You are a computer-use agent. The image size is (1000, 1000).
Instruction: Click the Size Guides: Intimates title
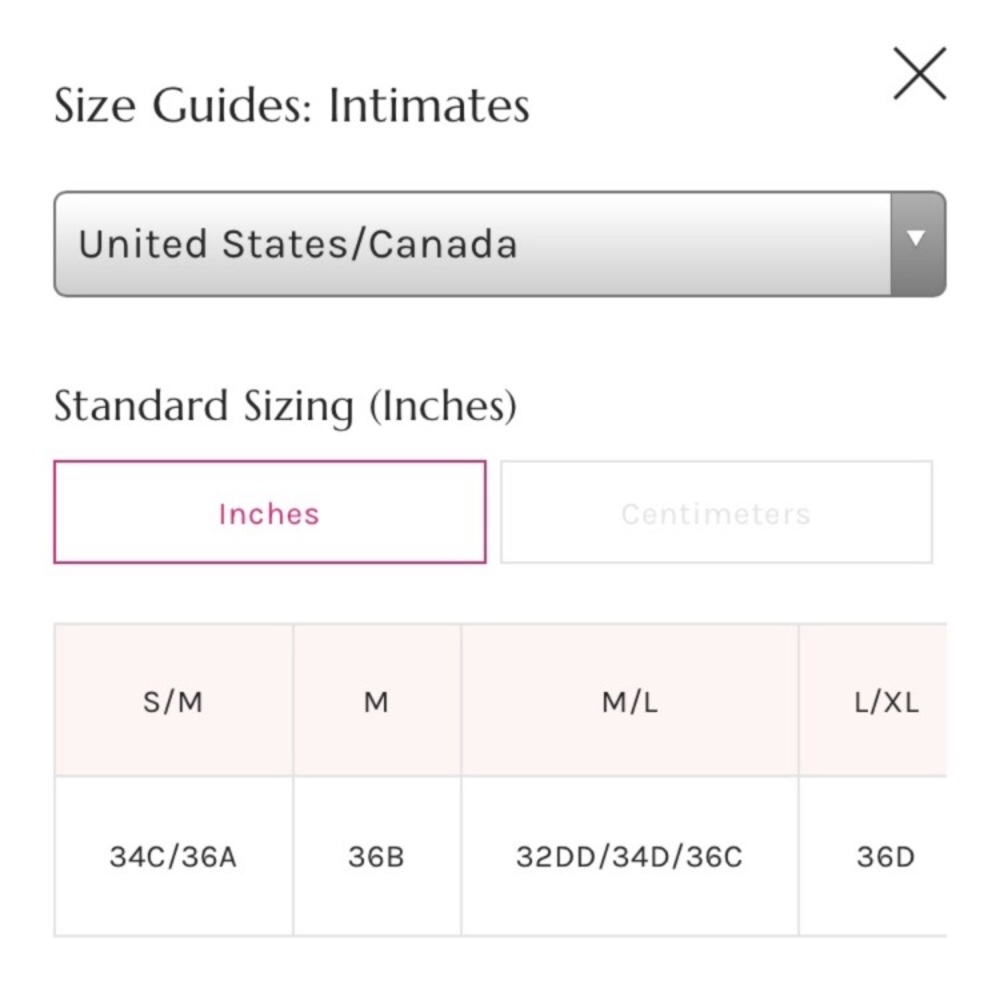(x=291, y=105)
